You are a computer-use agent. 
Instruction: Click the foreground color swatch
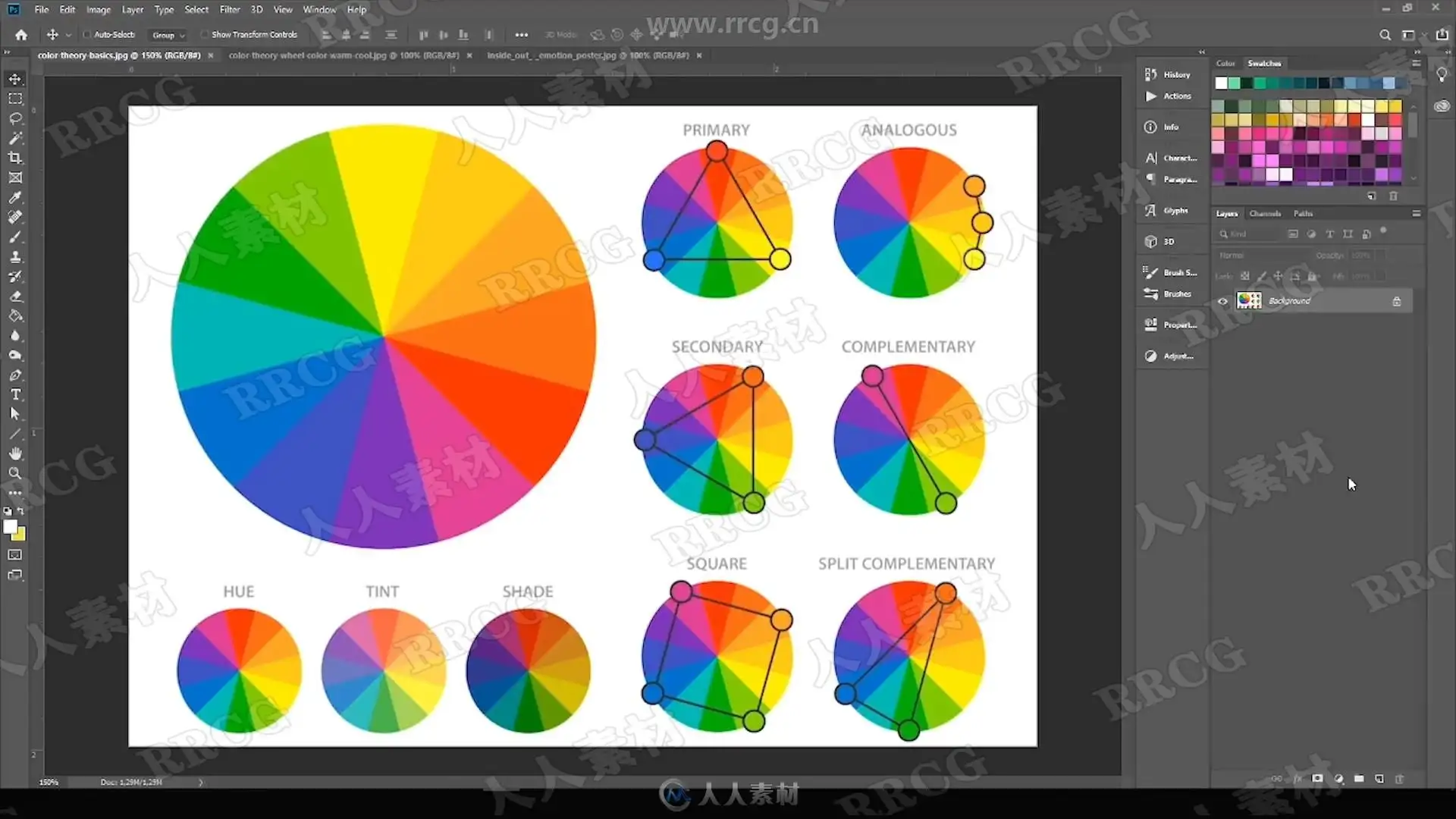pyautogui.click(x=10, y=526)
